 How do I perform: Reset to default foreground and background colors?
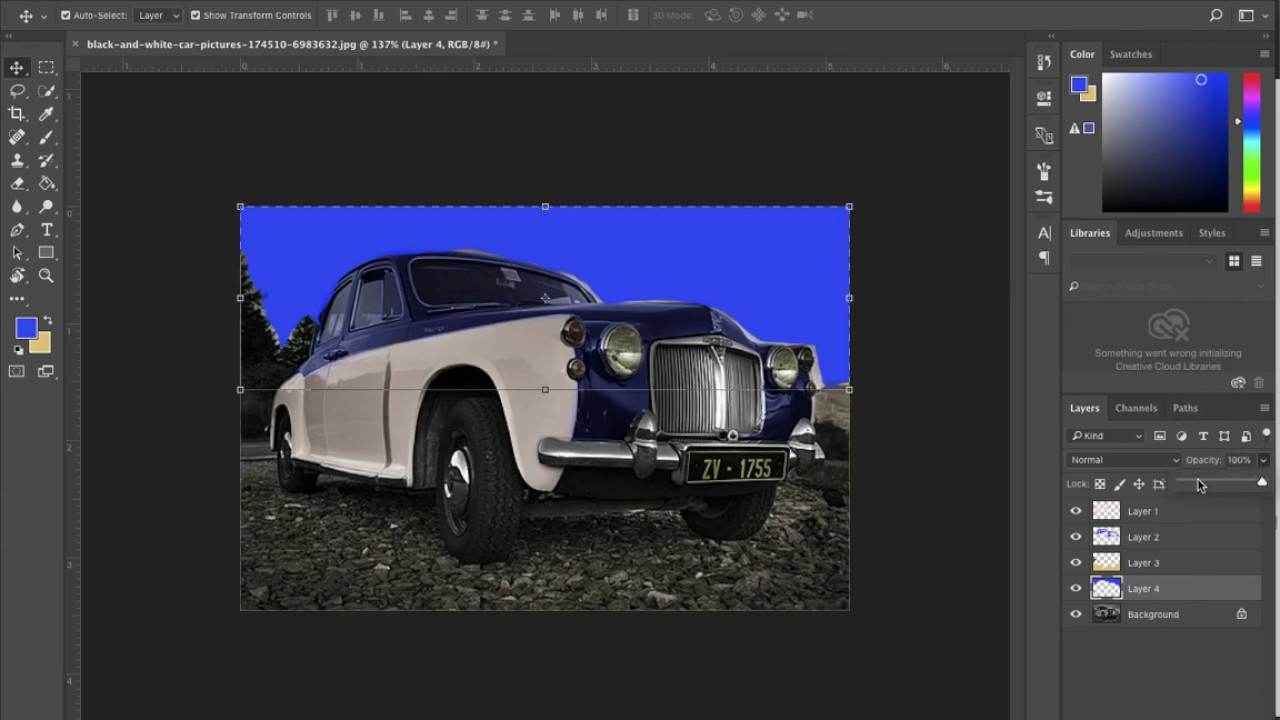[18, 350]
